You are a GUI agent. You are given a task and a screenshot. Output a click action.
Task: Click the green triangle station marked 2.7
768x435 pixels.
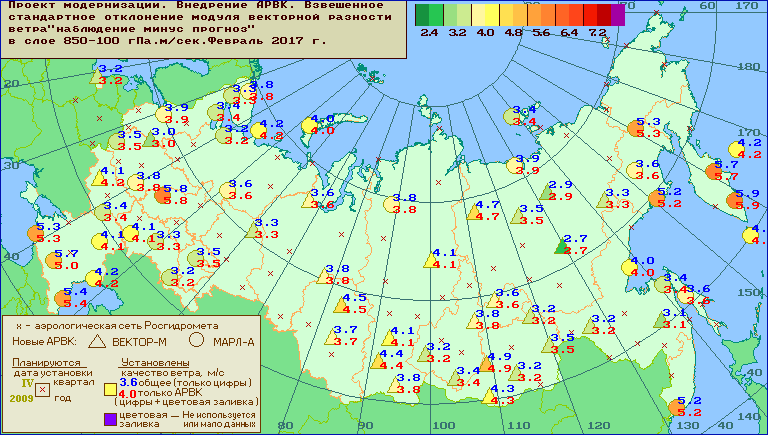coord(562,246)
